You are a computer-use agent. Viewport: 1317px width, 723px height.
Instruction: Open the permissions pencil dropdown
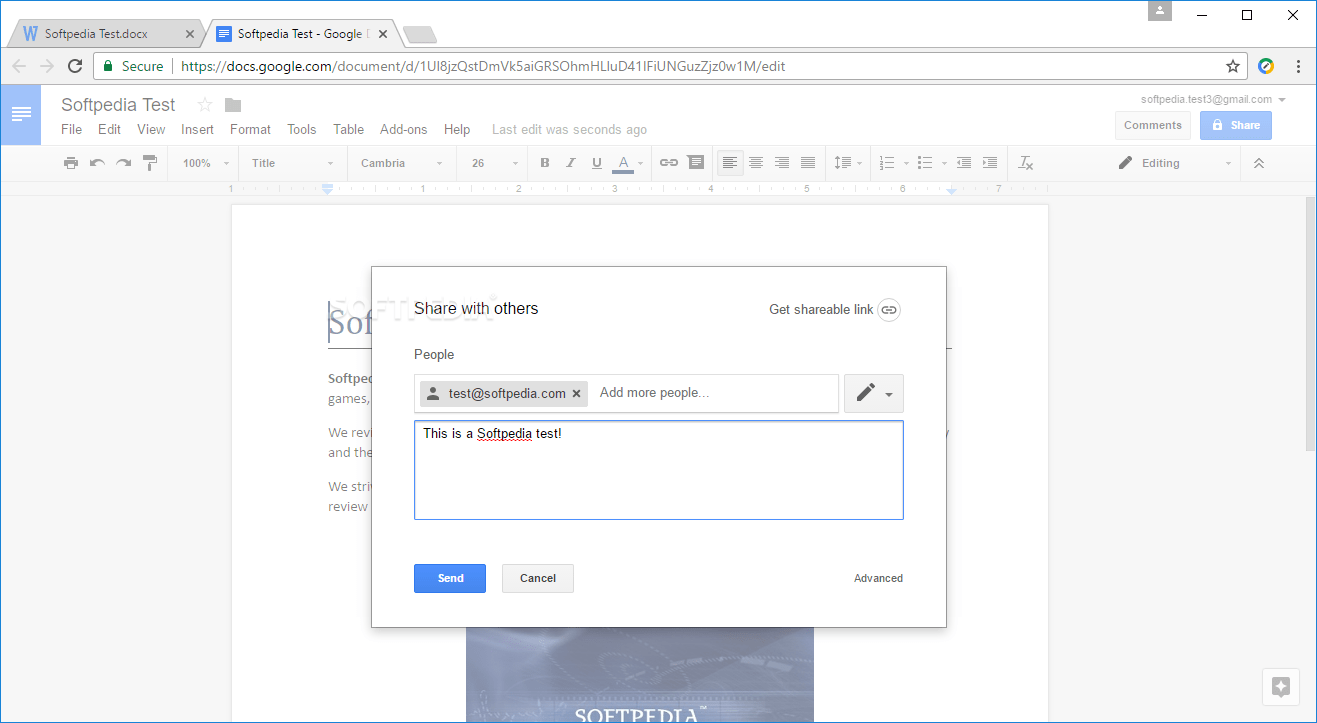[873, 393]
